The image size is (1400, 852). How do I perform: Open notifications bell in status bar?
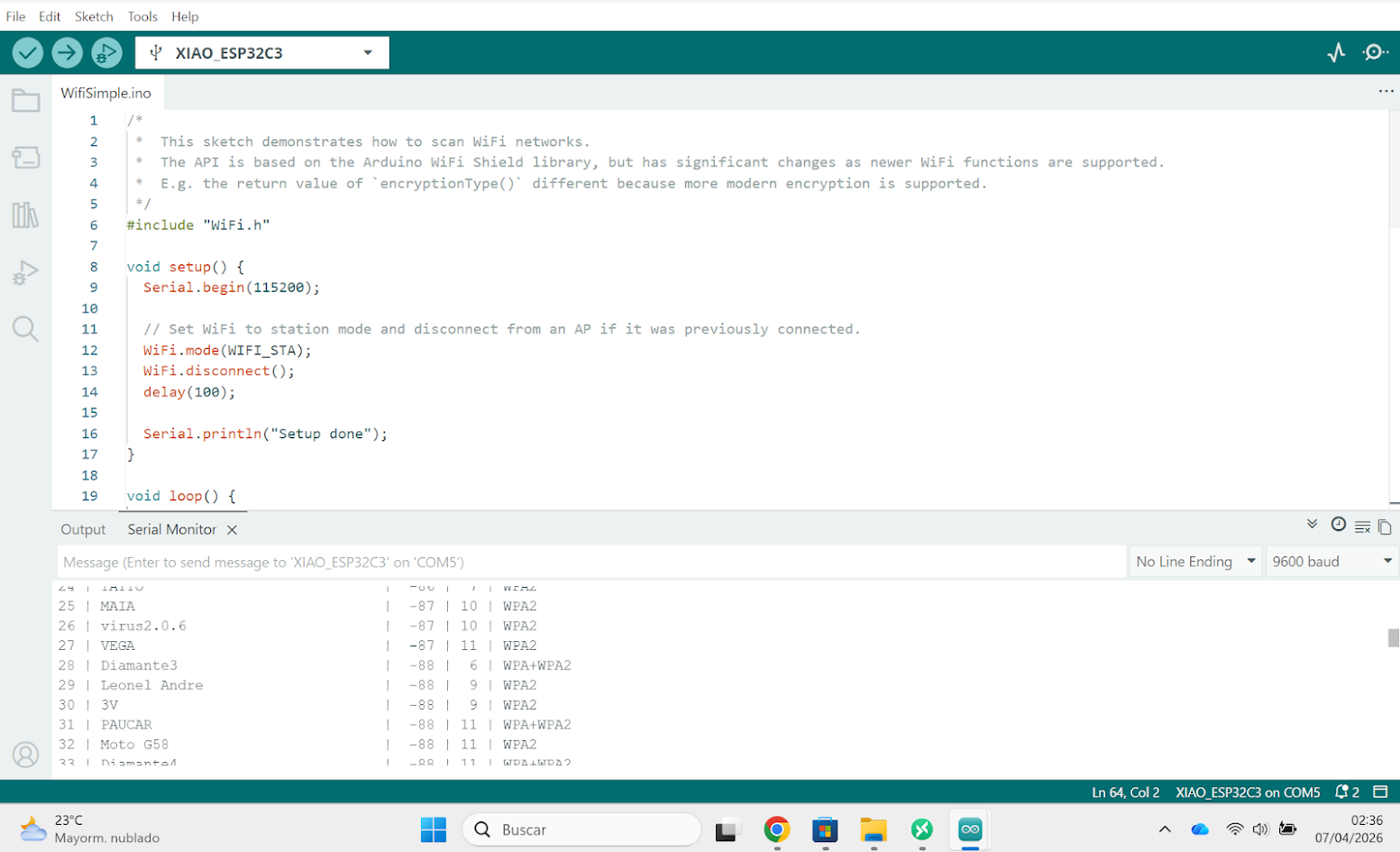click(1347, 792)
